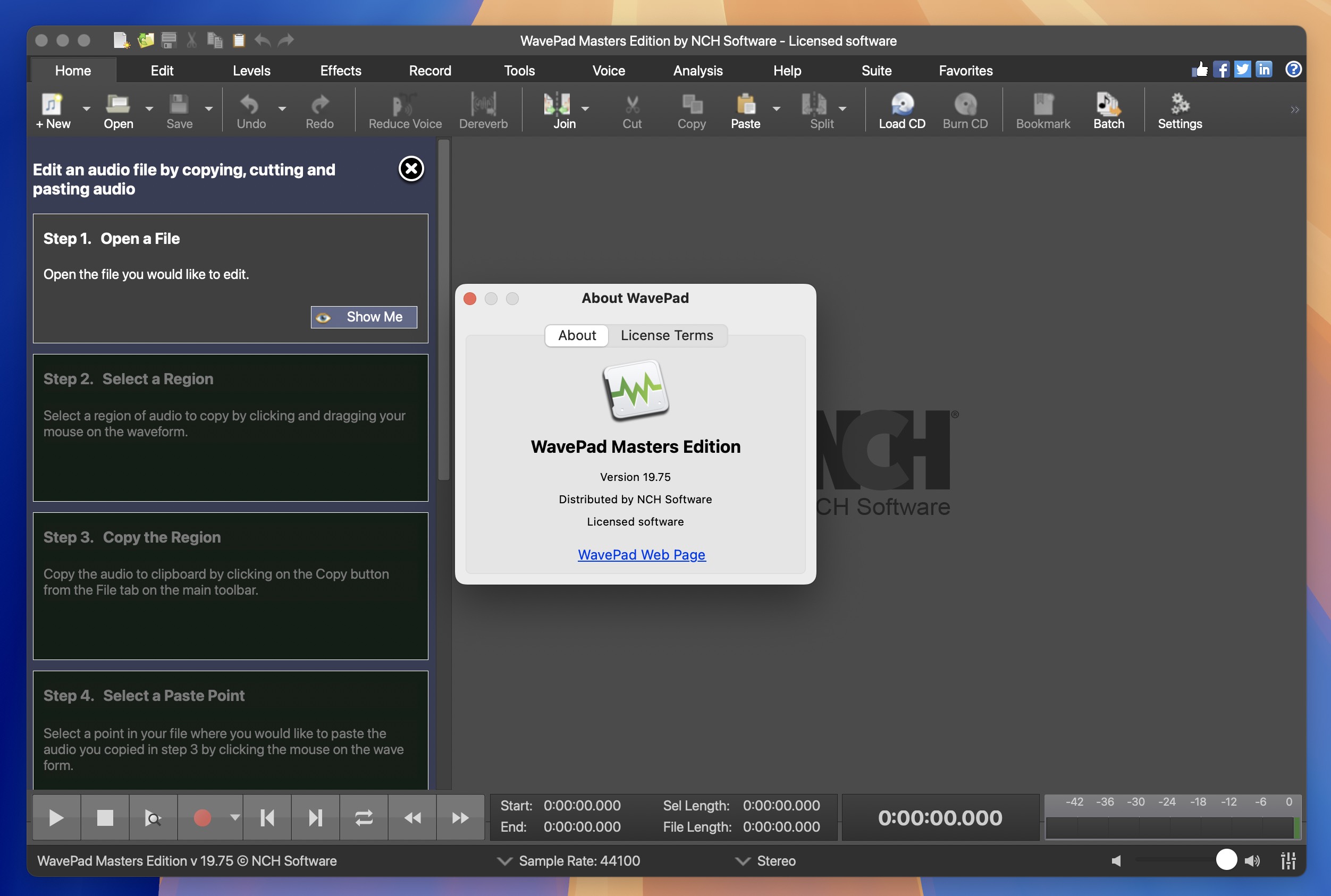The image size is (1331, 896).
Task: Open the Batch converter tool
Action: pyautogui.click(x=1109, y=111)
